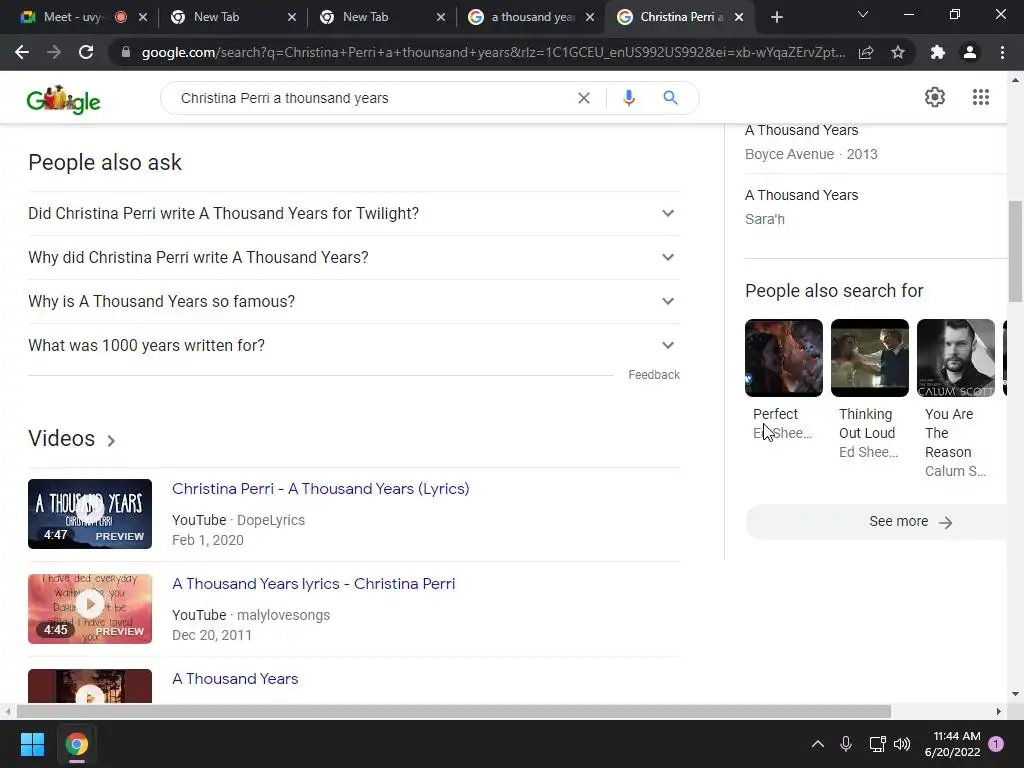Open Chrome three-dot menu
1024x768 pixels.
click(x=1002, y=52)
